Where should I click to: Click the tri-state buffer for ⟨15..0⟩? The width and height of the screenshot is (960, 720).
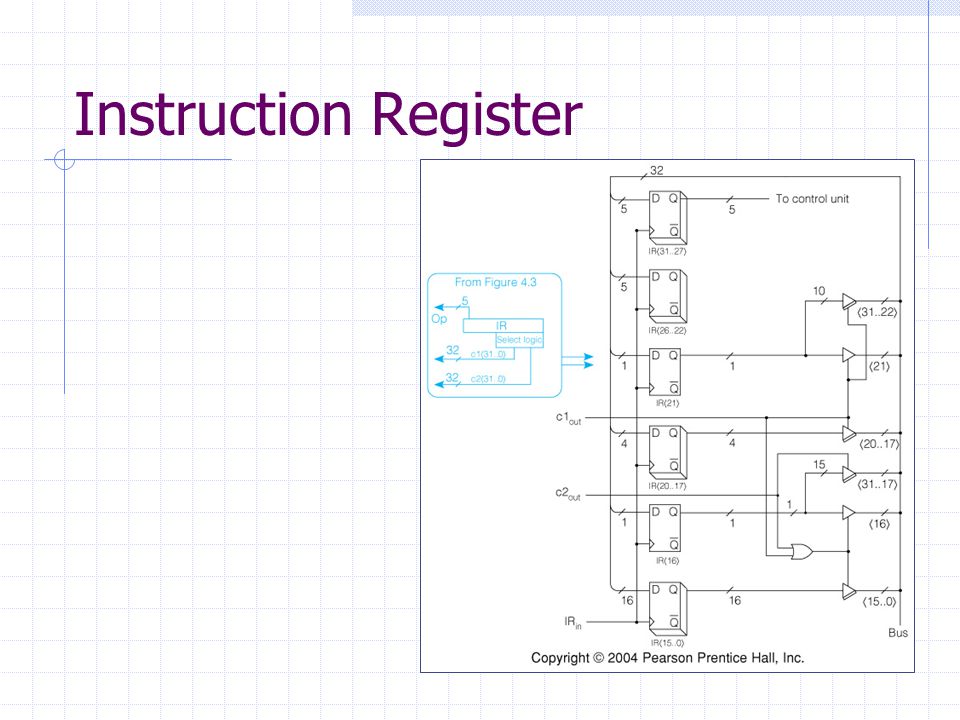point(849,591)
